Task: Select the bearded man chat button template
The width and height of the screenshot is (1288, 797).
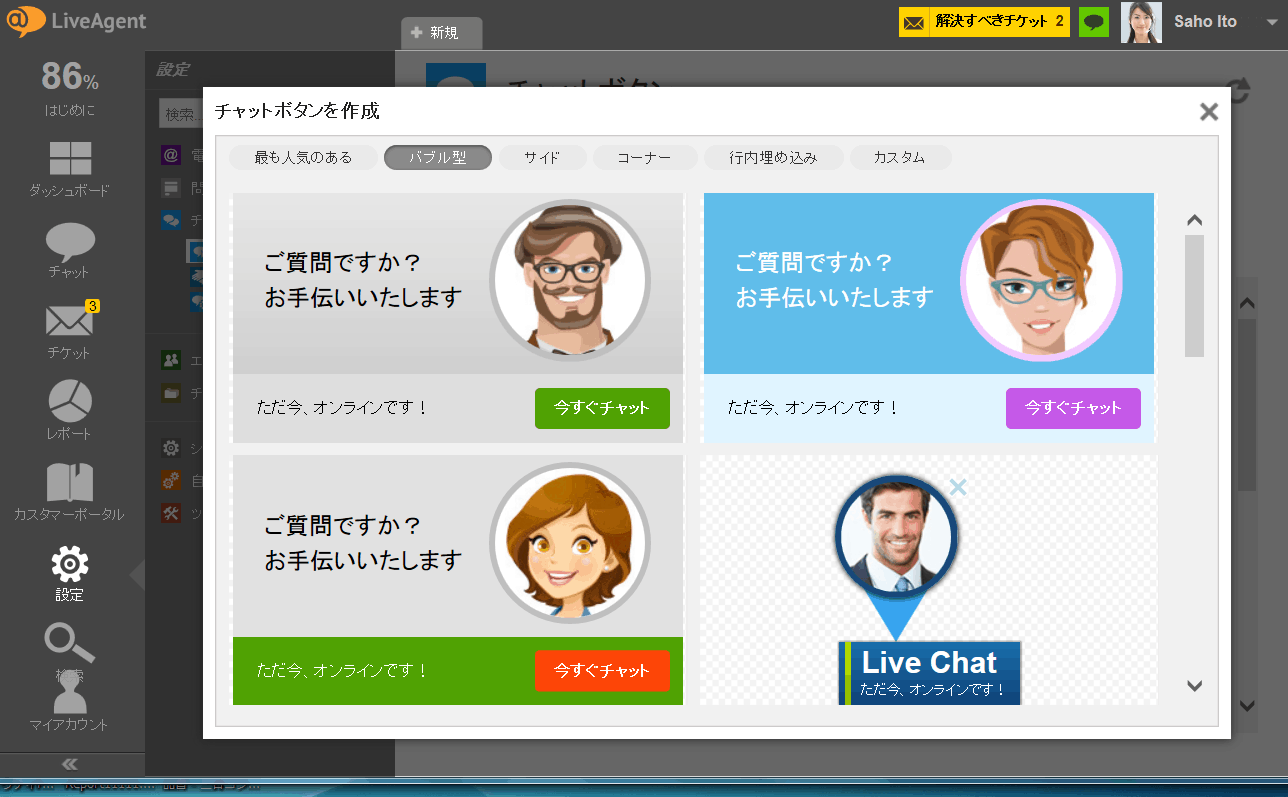Action: pos(457,316)
